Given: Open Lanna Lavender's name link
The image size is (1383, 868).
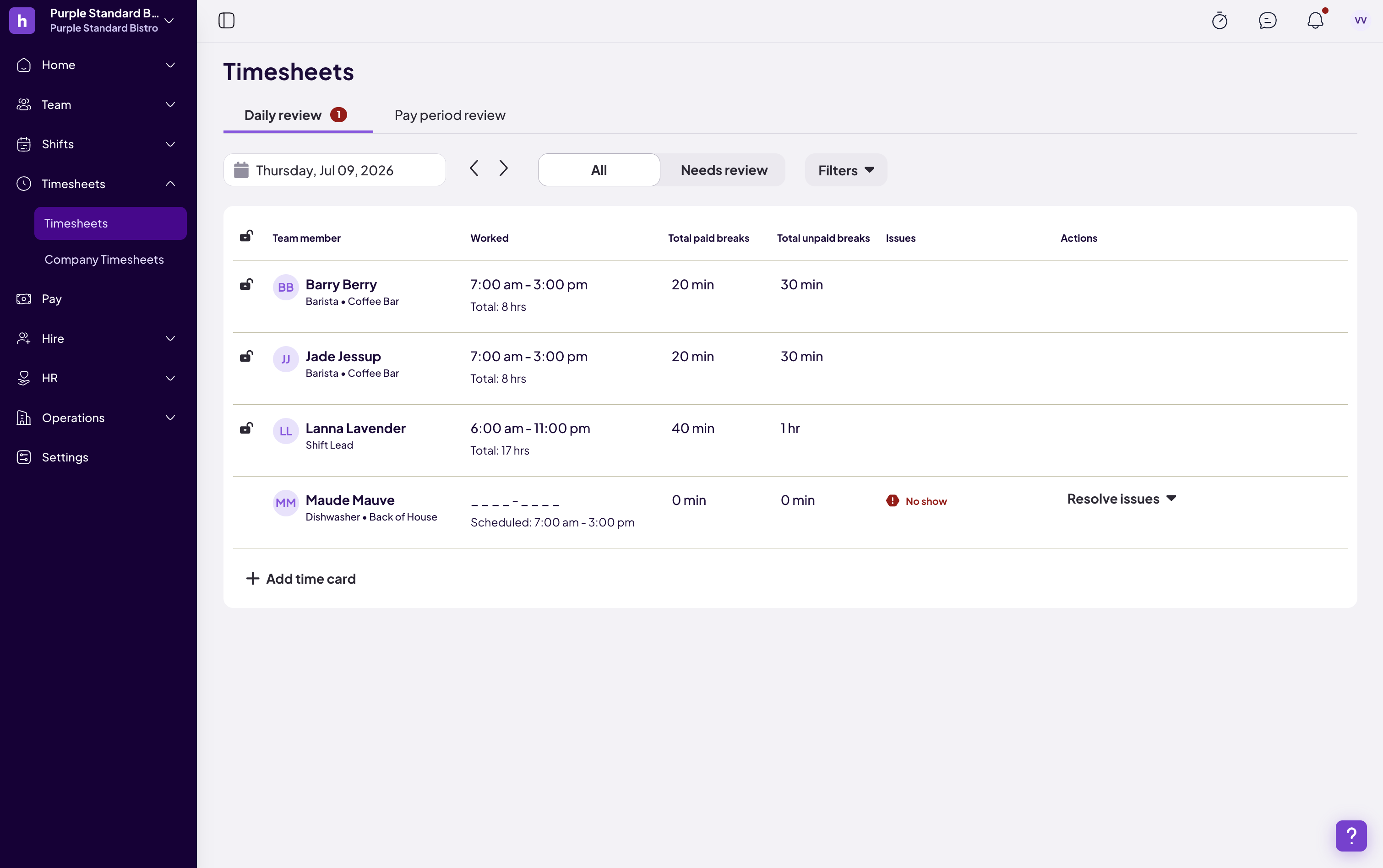Looking at the screenshot, I should pos(355,428).
